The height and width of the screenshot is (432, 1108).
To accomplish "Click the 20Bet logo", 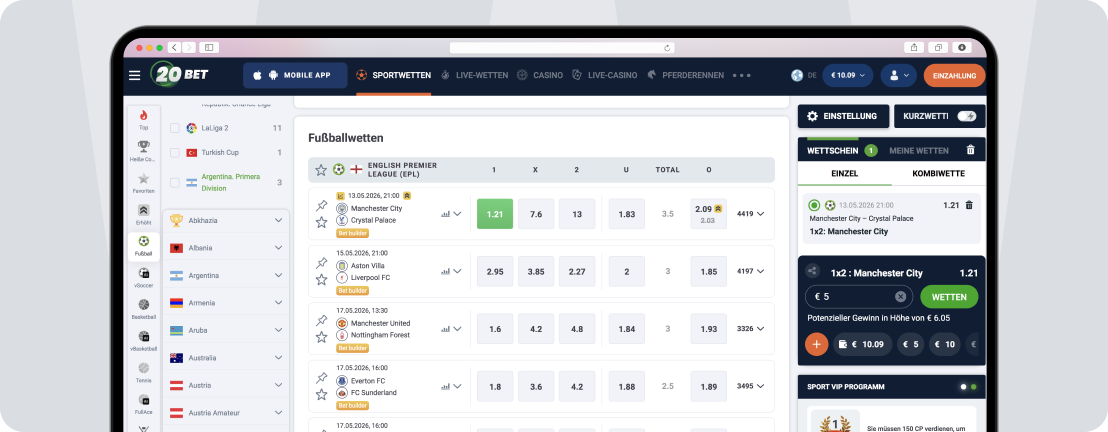I will pyautogui.click(x=179, y=75).
